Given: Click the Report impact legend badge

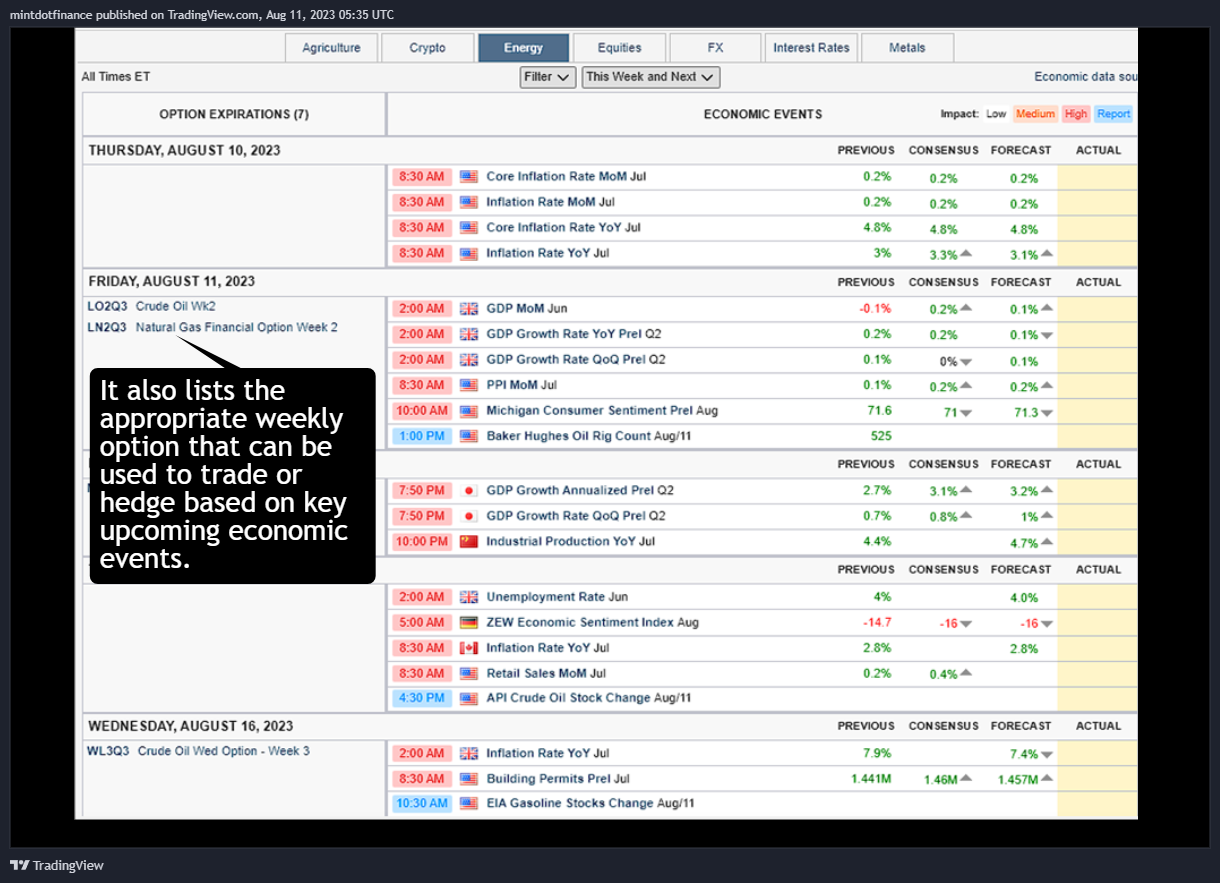Looking at the screenshot, I should pyautogui.click(x=1113, y=114).
